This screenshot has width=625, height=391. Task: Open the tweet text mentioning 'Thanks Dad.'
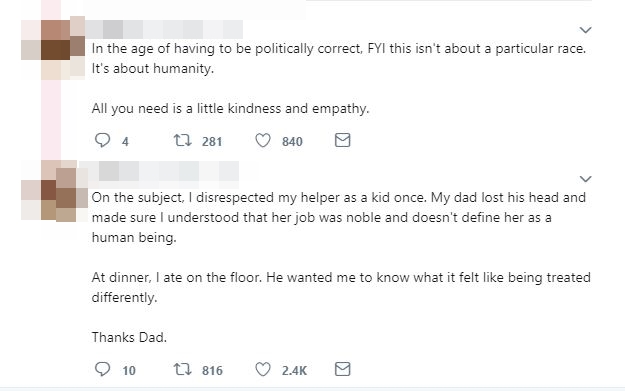click(x=341, y=267)
